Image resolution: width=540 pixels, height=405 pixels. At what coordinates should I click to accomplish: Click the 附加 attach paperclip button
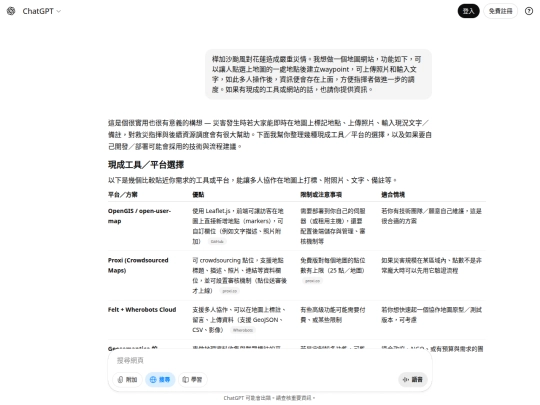pos(127,380)
